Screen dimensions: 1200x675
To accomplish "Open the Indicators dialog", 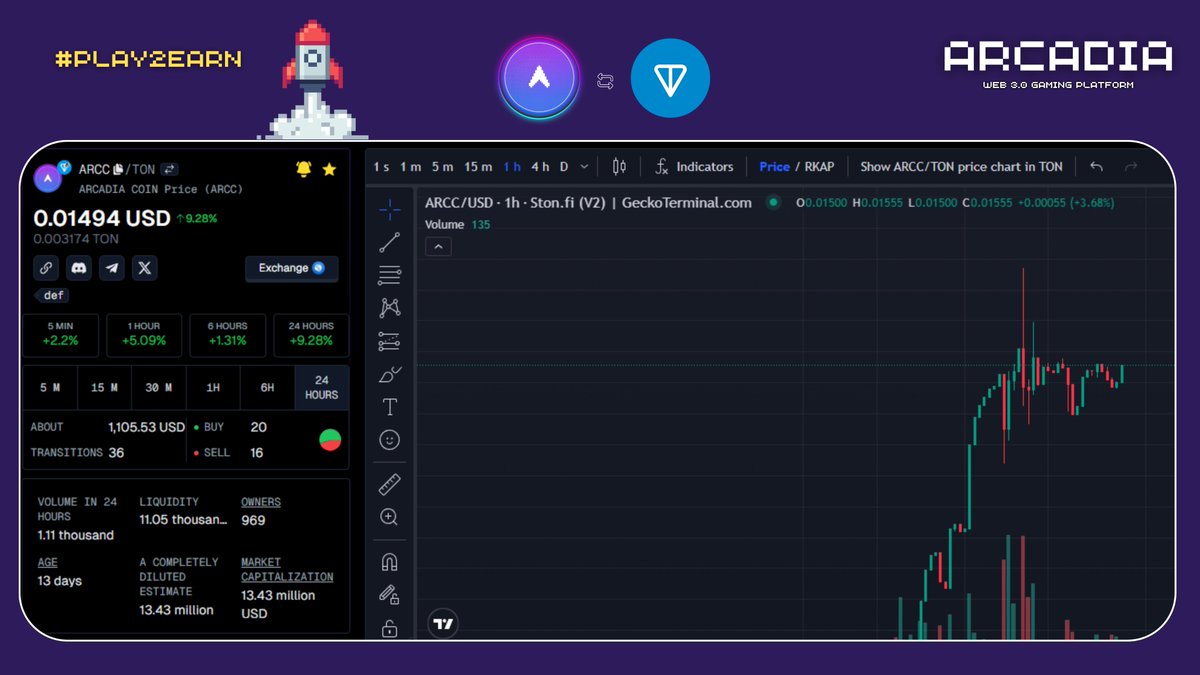I will 694,167.
